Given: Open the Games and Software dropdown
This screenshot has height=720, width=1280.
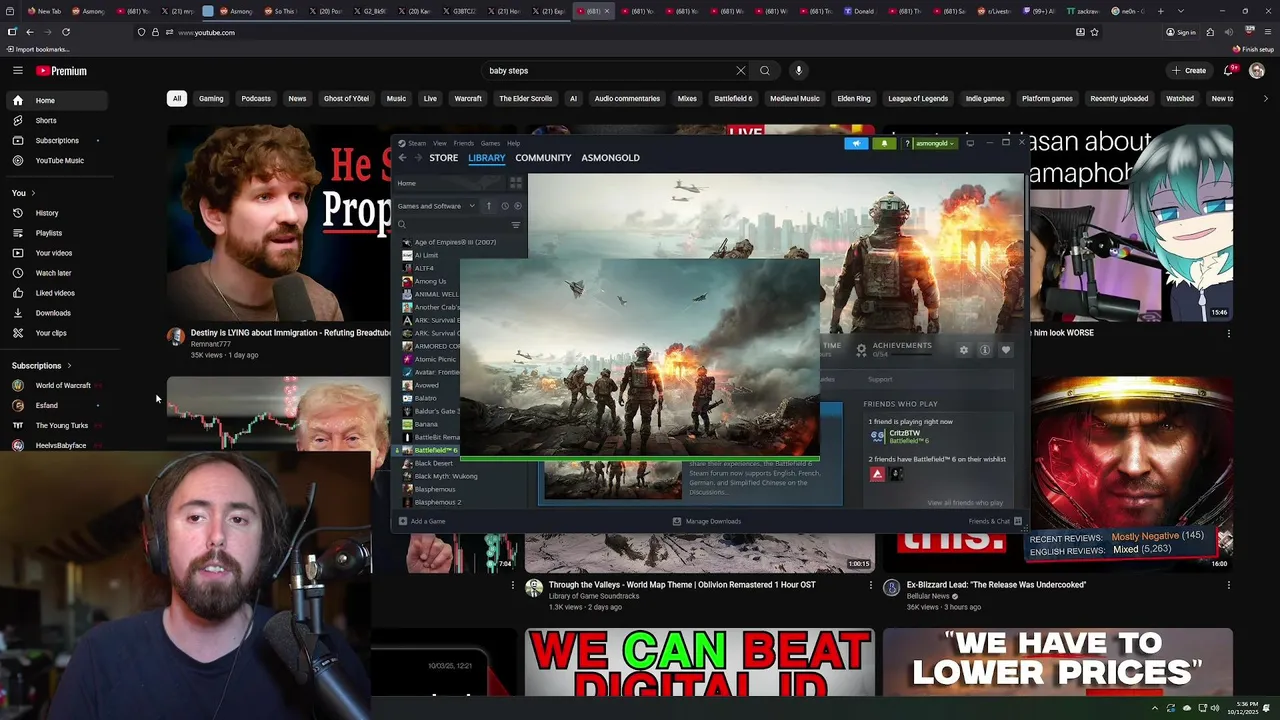Looking at the screenshot, I should (436, 206).
